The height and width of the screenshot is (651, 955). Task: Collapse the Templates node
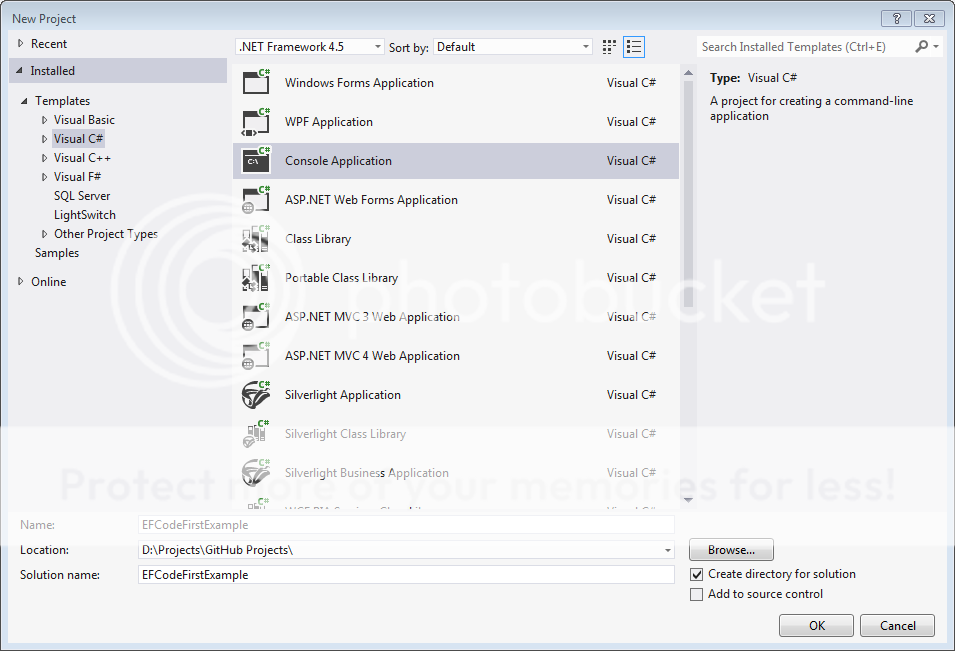pyautogui.click(x=24, y=100)
